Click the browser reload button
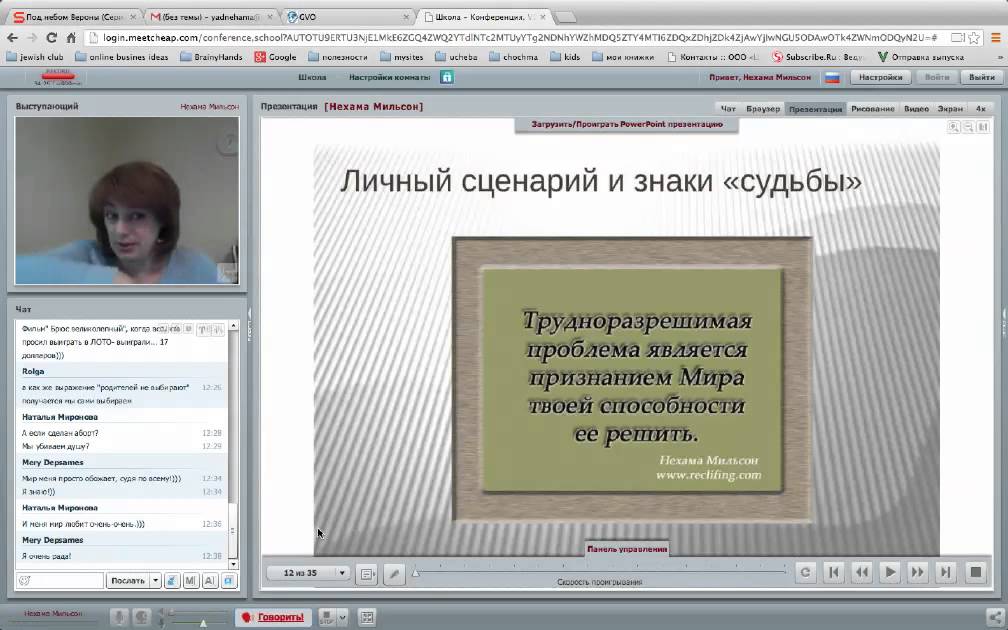 pyautogui.click(x=52, y=37)
